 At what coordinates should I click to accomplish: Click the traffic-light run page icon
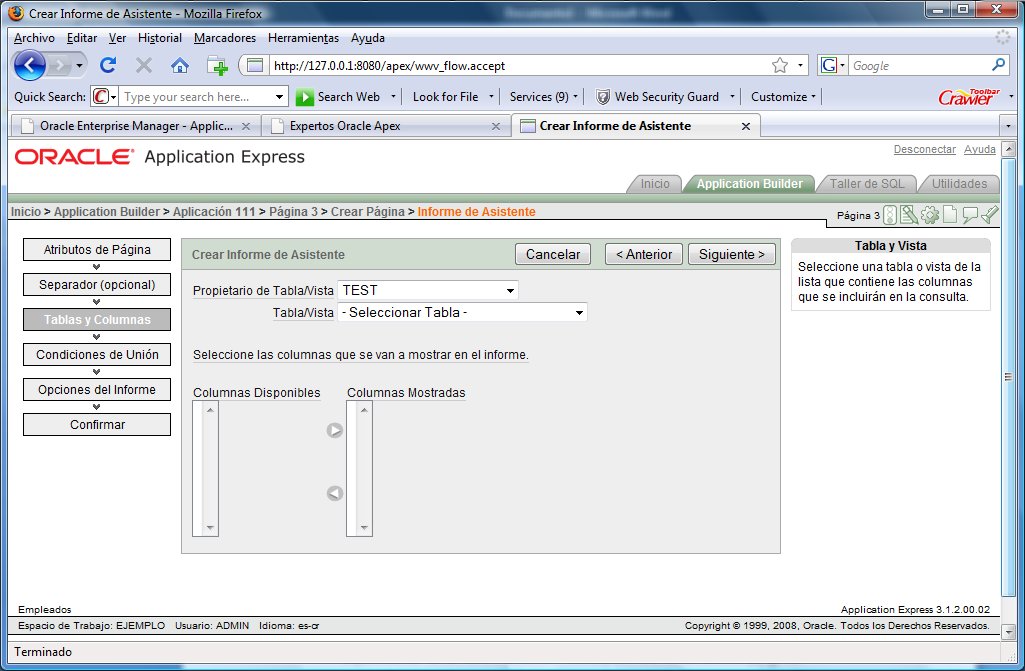click(x=890, y=215)
